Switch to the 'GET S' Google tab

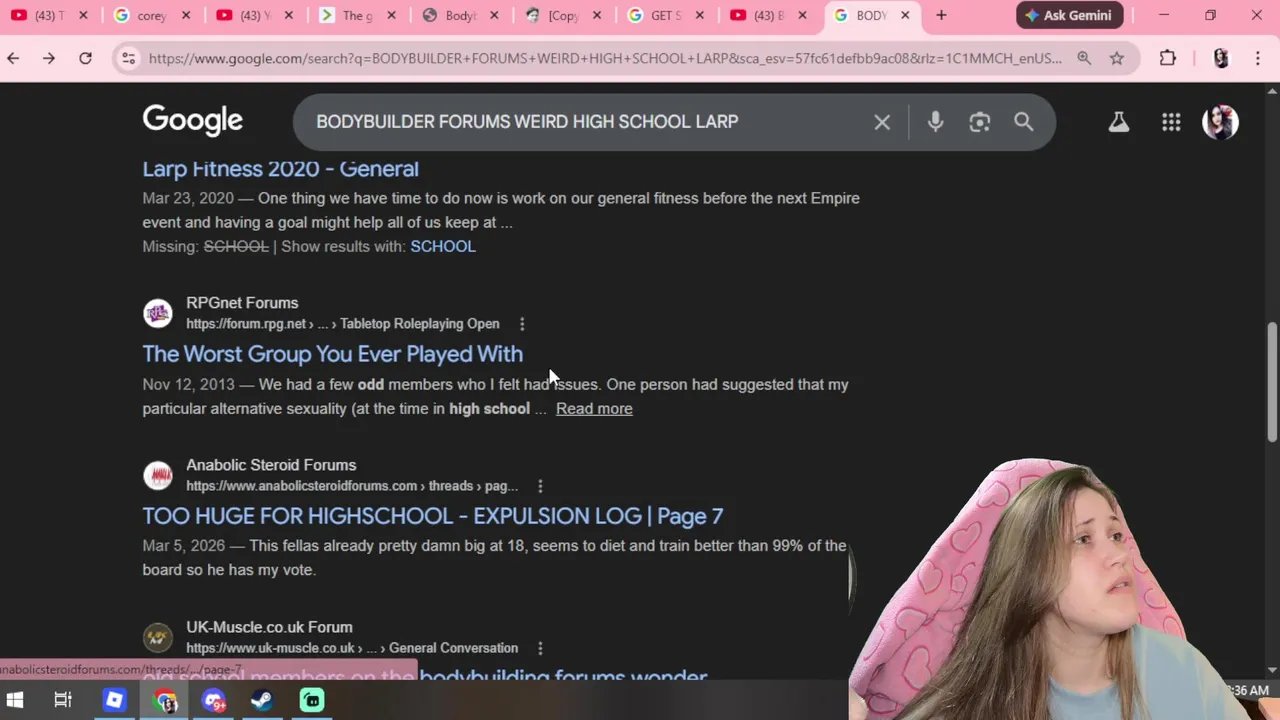click(664, 15)
